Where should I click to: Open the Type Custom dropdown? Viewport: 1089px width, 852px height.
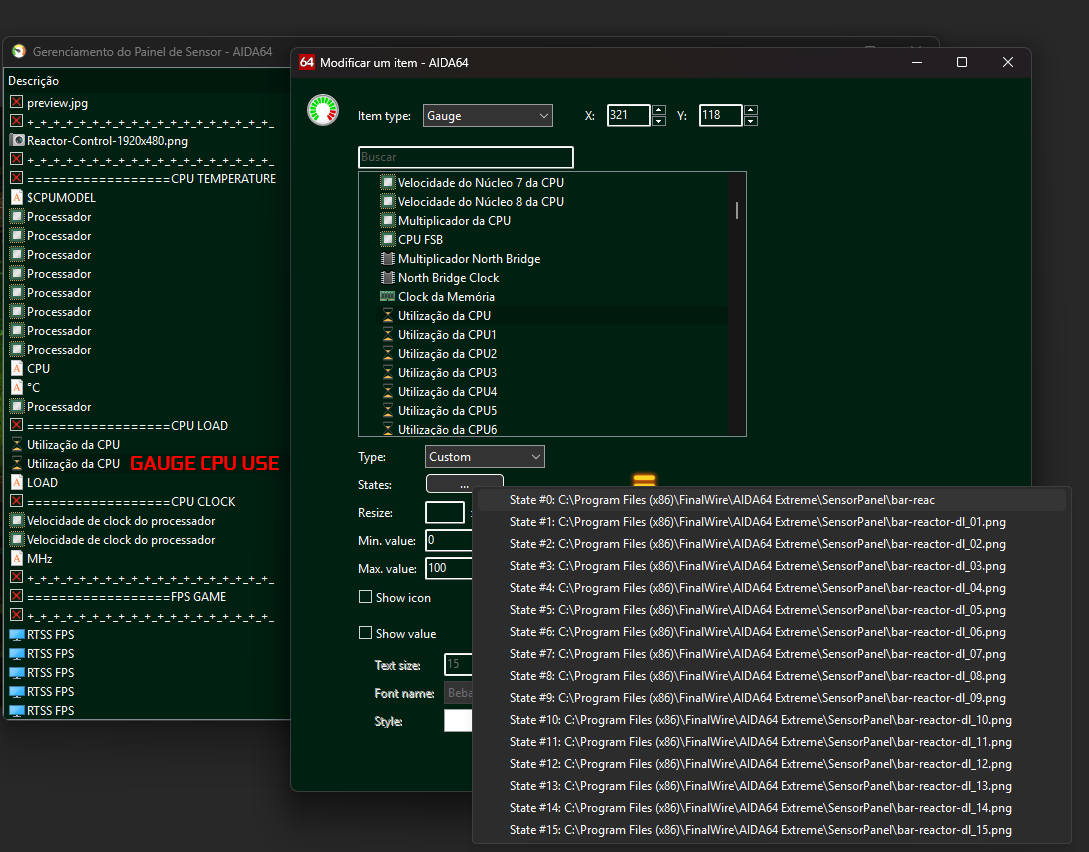click(x=485, y=457)
